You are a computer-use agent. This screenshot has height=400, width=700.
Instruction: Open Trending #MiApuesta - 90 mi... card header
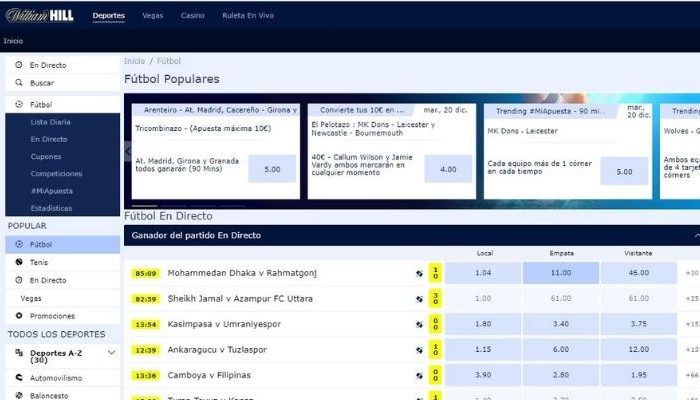click(551, 111)
